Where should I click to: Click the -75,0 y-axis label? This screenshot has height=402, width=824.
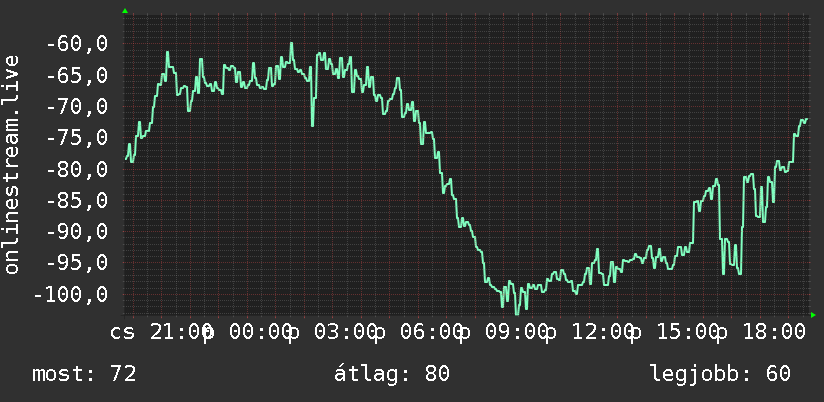[x=77, y=138]
